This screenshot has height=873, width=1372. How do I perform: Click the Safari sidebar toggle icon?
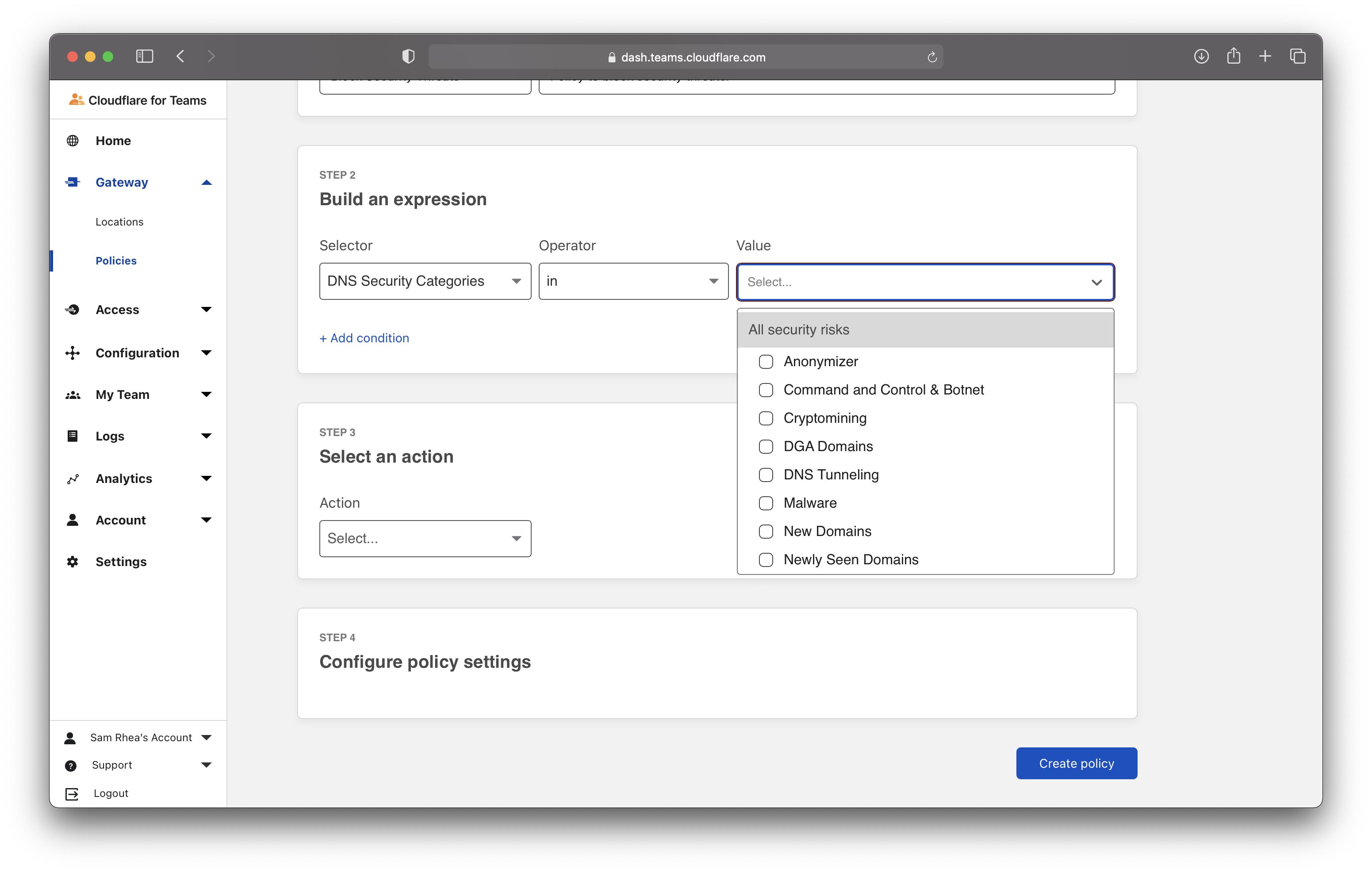[x=145, y=57]
